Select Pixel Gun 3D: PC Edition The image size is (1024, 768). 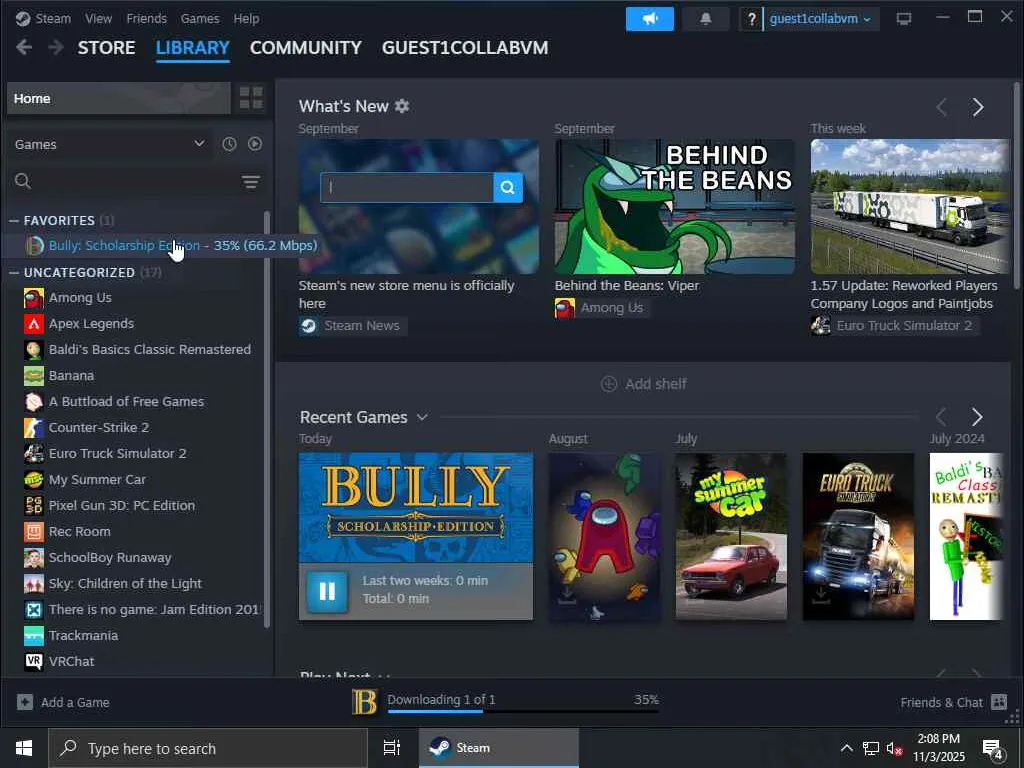[121, 505]
